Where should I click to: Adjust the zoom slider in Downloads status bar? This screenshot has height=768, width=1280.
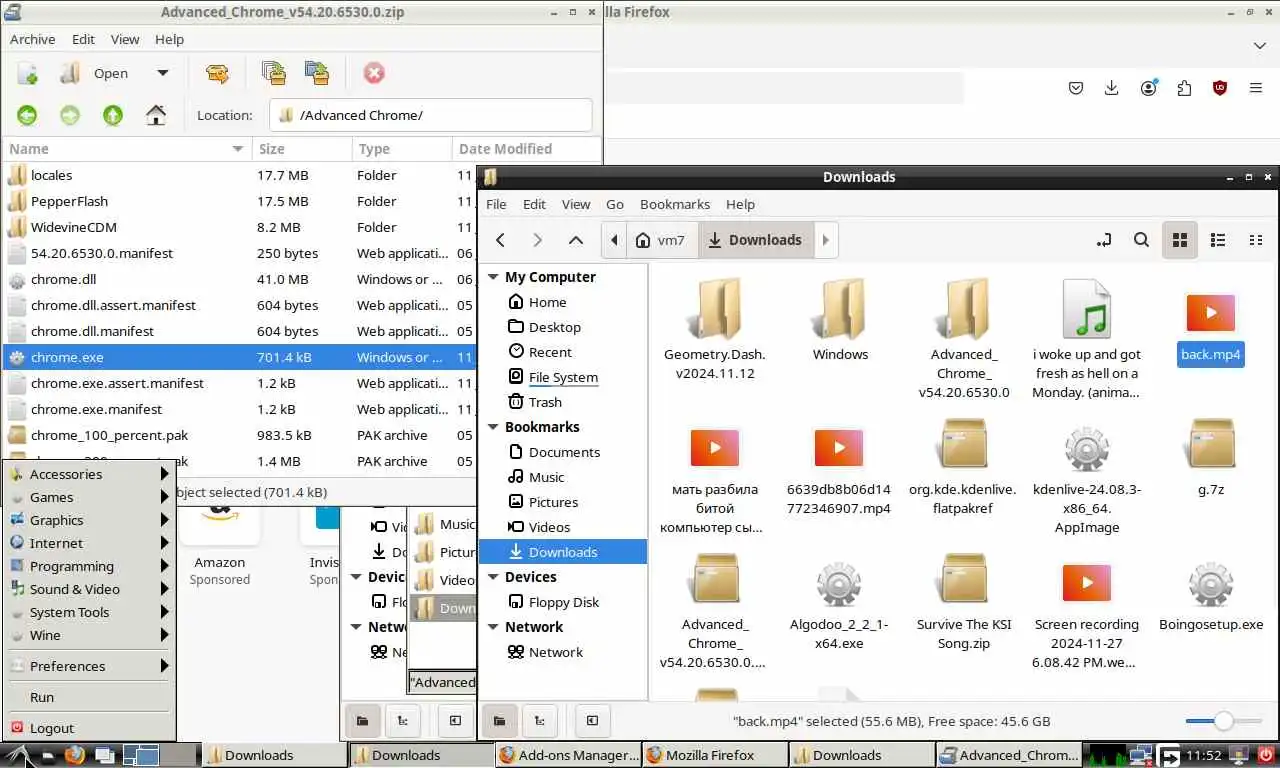pyautogui.click(x=1223, y=721)
